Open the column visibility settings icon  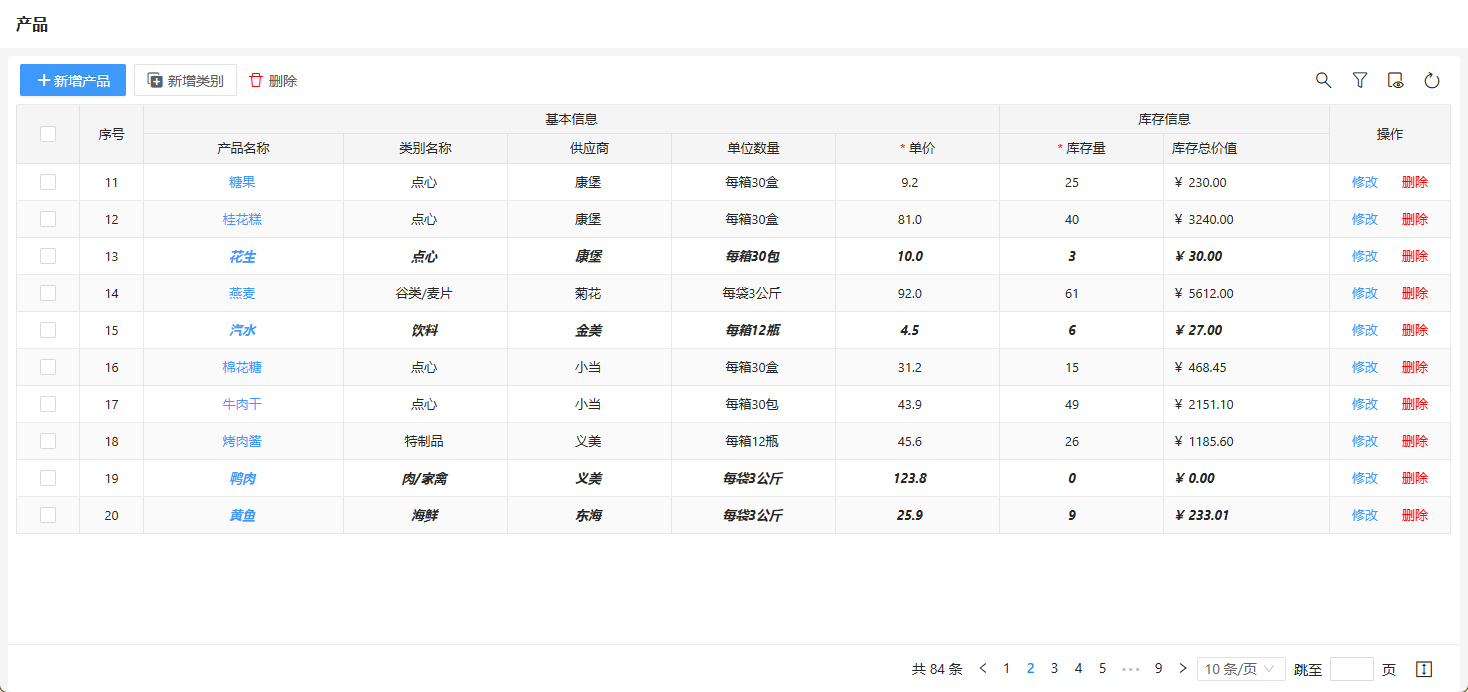point(1395,80)
